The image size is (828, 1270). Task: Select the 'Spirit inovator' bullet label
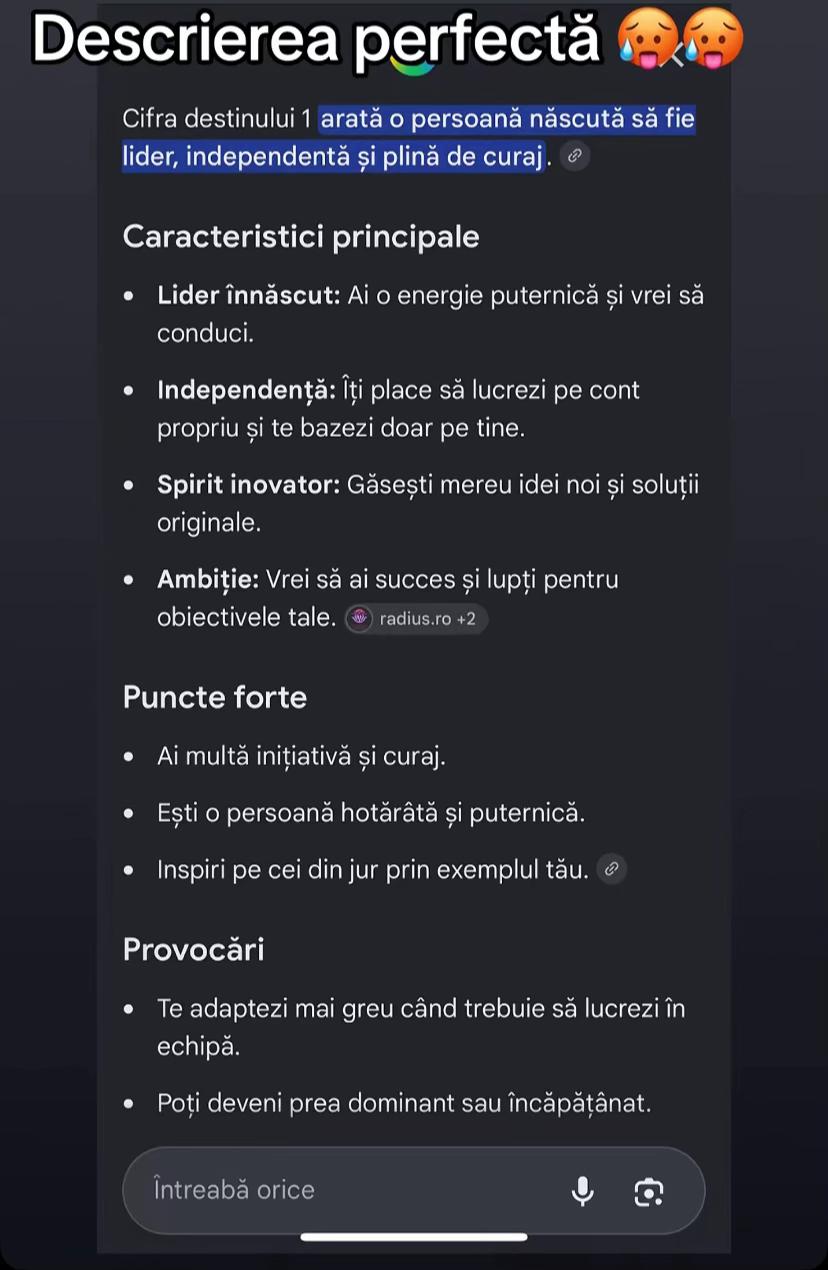pyautogui.click(x=249, y=485)
